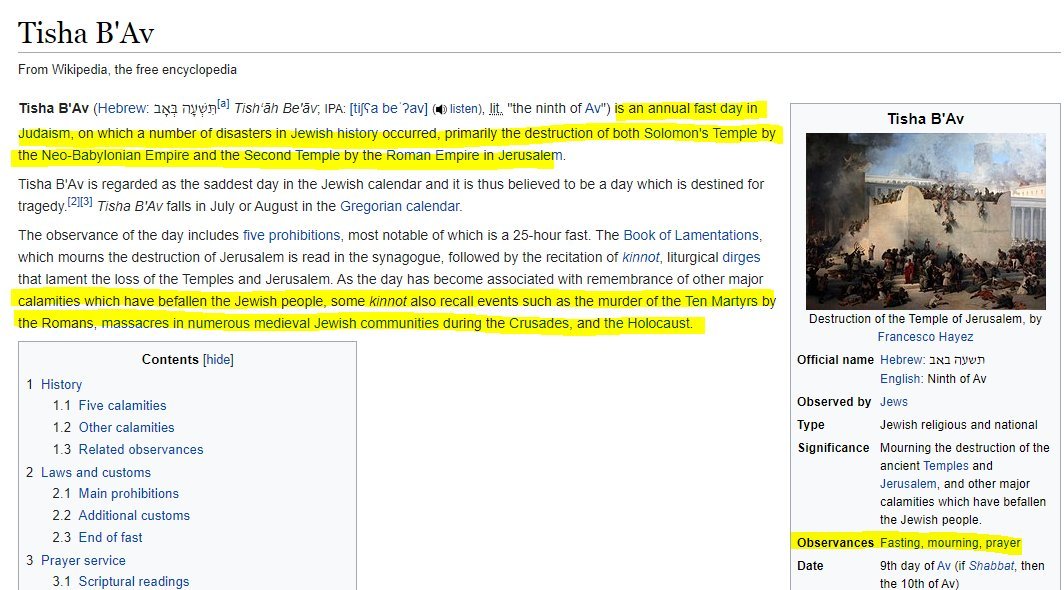The height and width of the screenshot is (590, 1064).
Task: Click the 'Official name' infobox label
Action: click(x=835, y=360)
